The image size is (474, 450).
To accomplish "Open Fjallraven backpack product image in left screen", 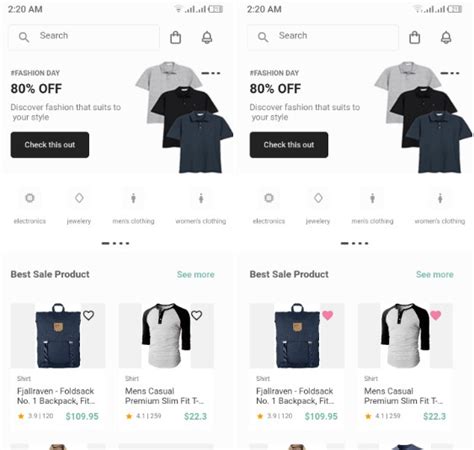I will point(58,335).
